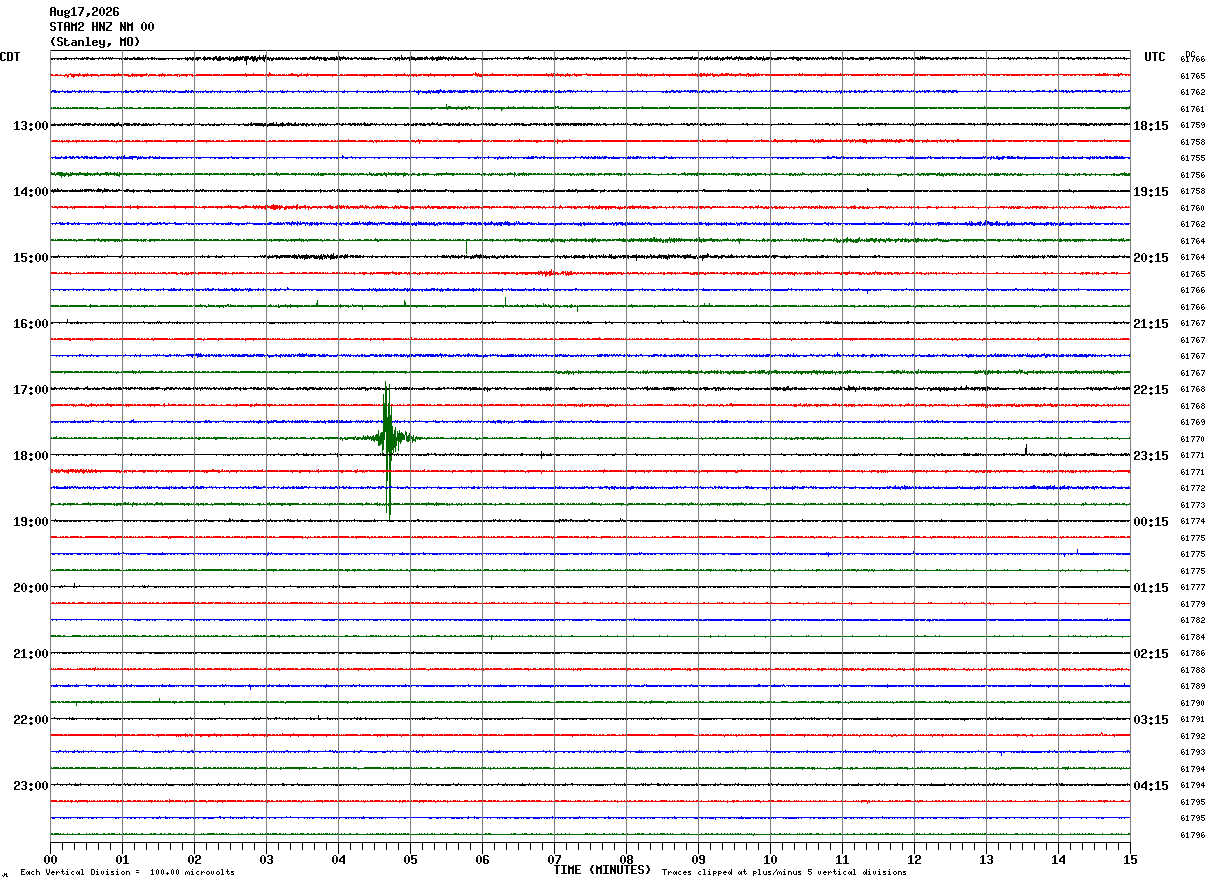Click minute tick label 08 on time axis
Viewport: 1210px width, 886px height.
[x=627, y=860]
